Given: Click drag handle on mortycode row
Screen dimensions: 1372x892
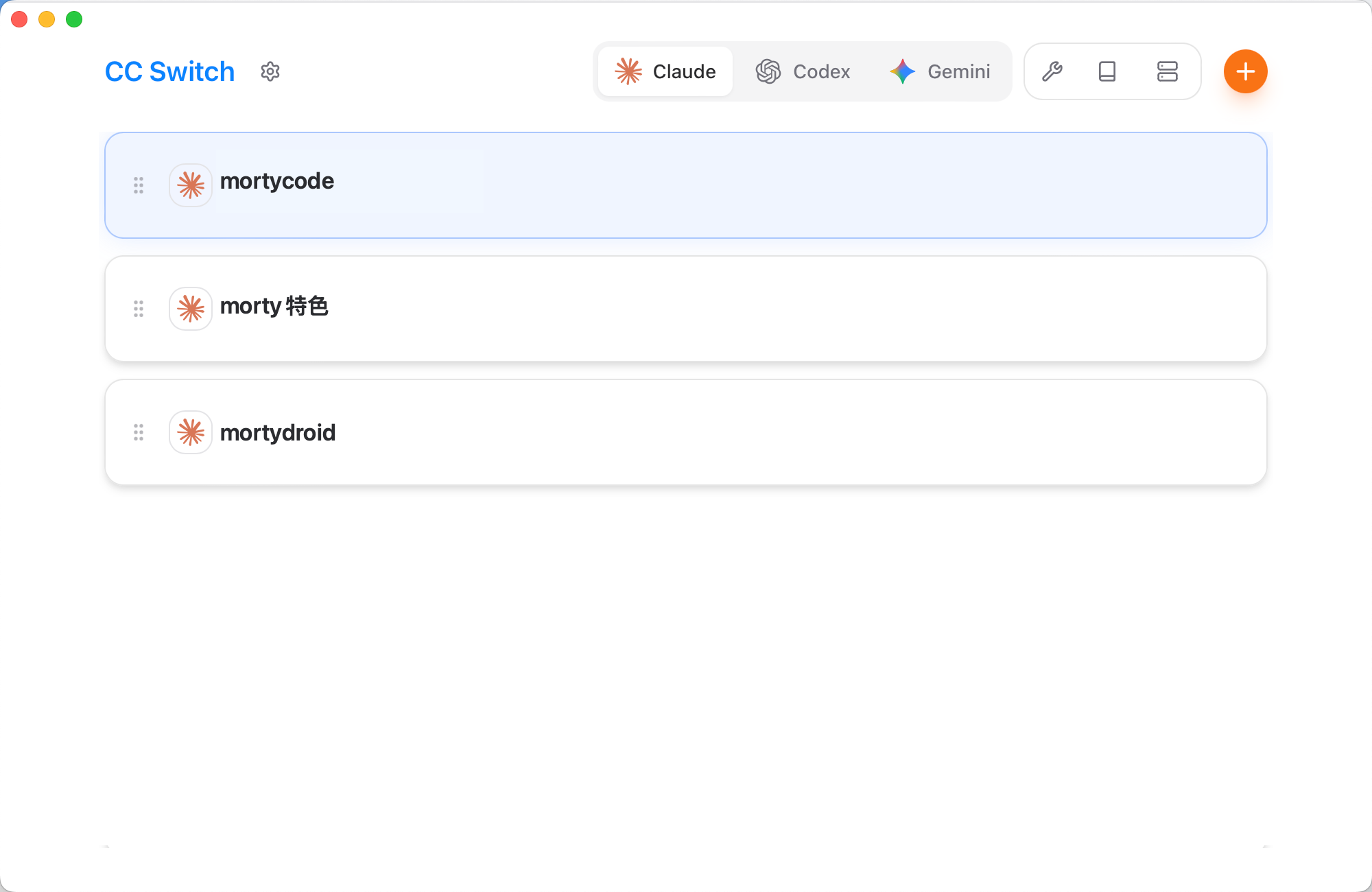Looking at the screenshot, I should coord(139,185).
